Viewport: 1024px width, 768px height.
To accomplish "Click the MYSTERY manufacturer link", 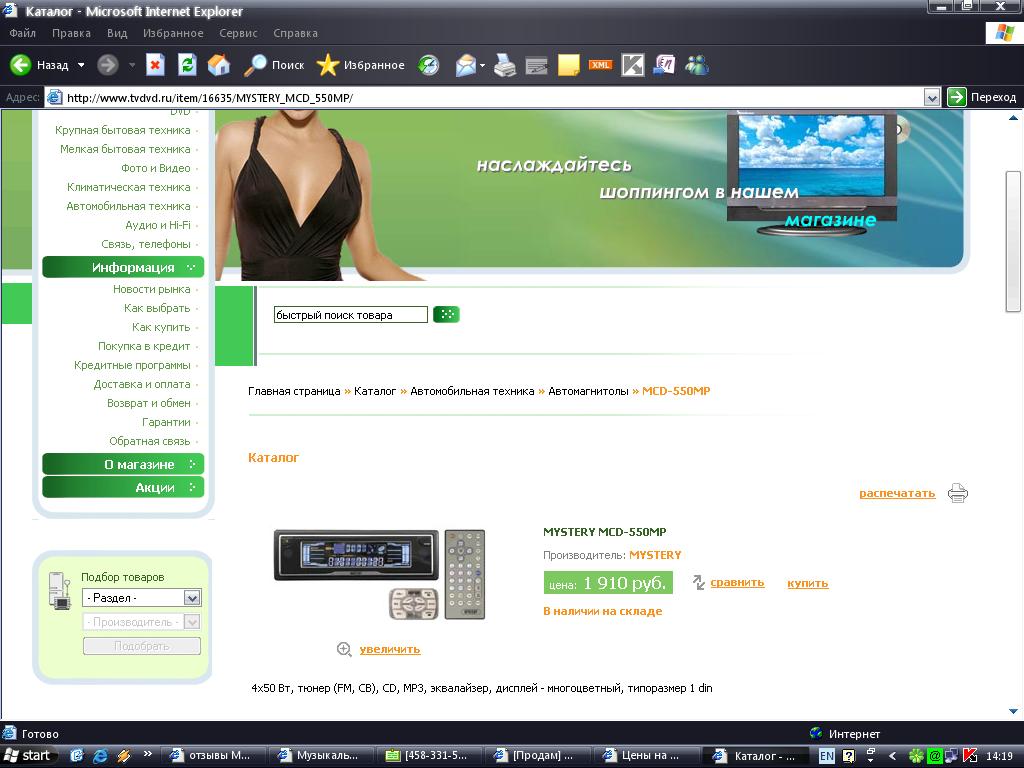I will (655, 555).
